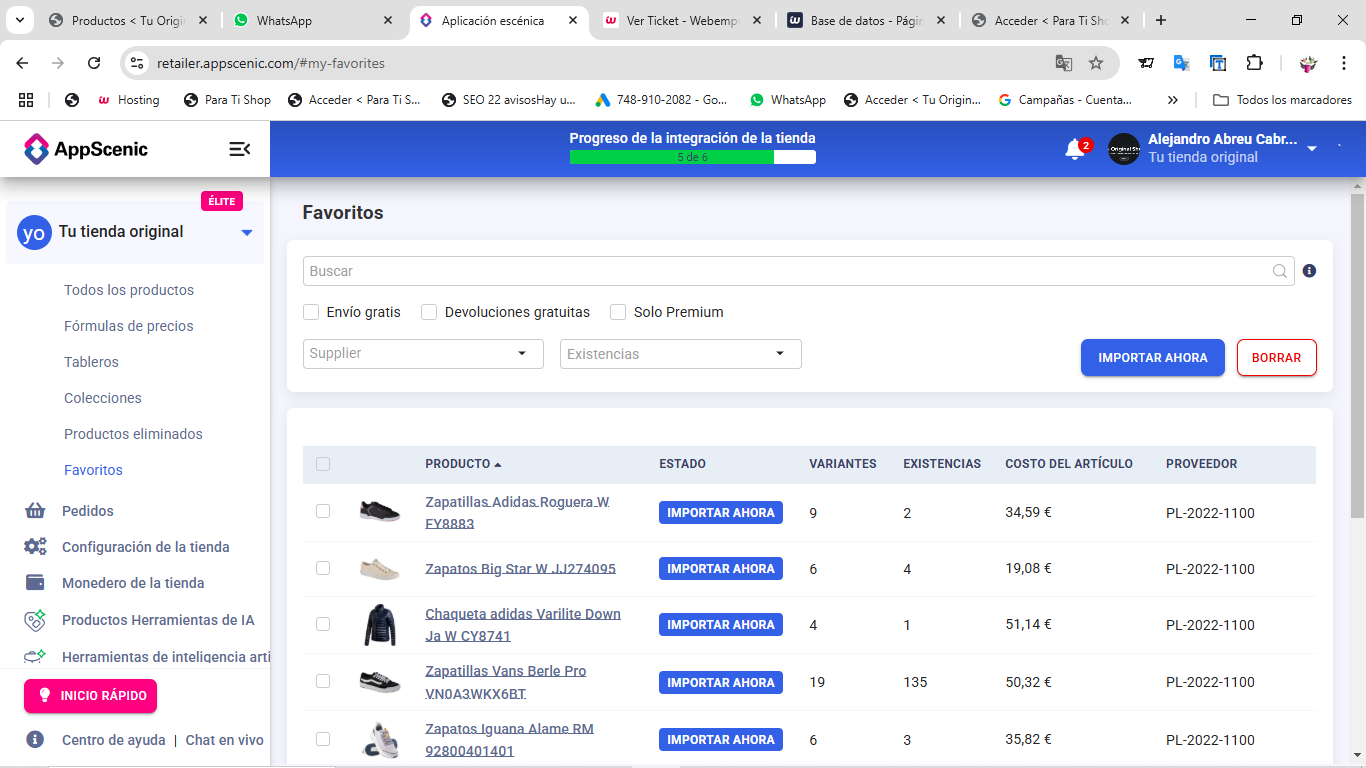Enable the Envío gratis checkbox
This screenshot has width=1366, height=768.
(311, 312)
